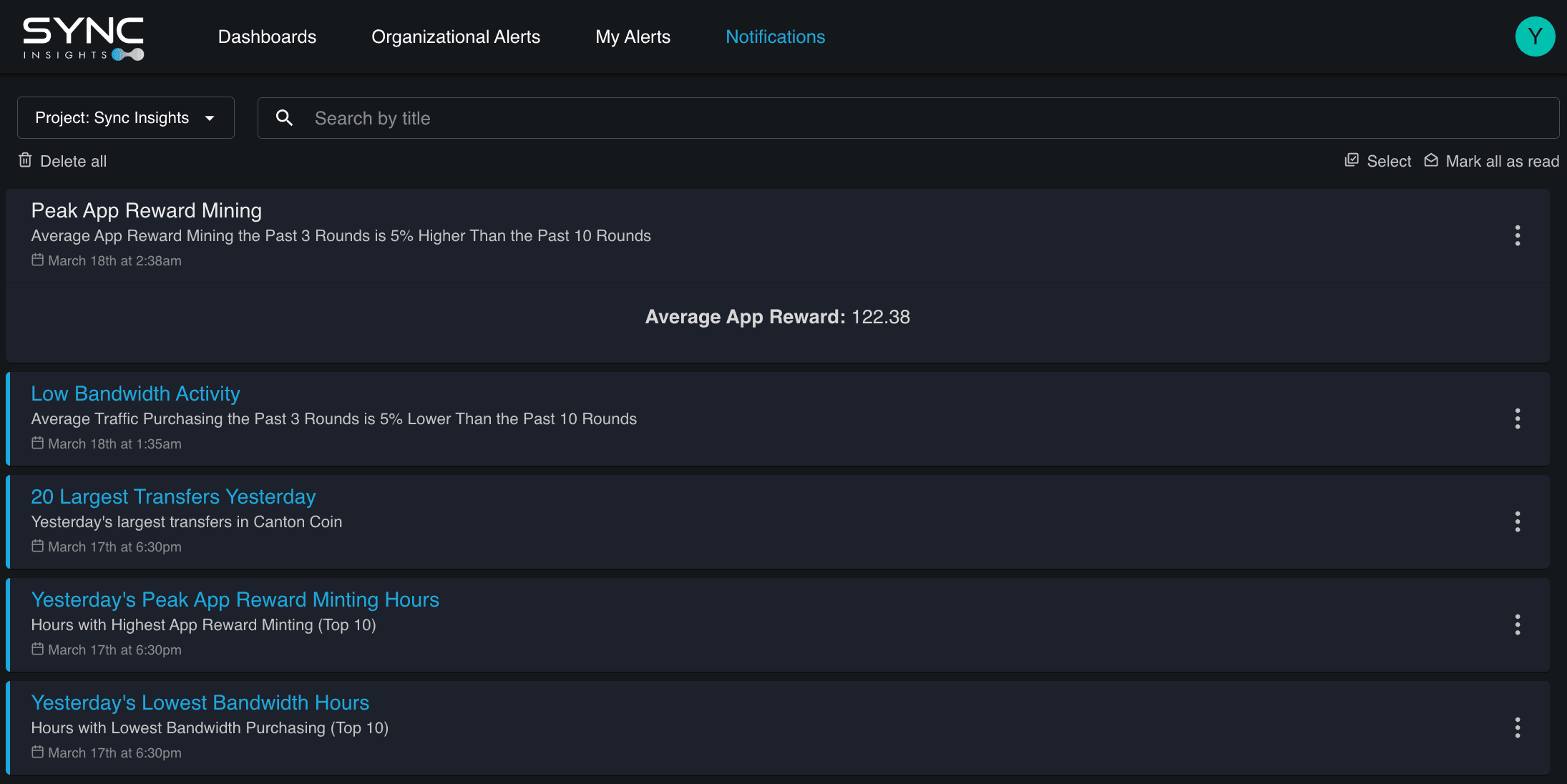
Task: Click the trash icon next to Delete all
Action: [25, 160]
